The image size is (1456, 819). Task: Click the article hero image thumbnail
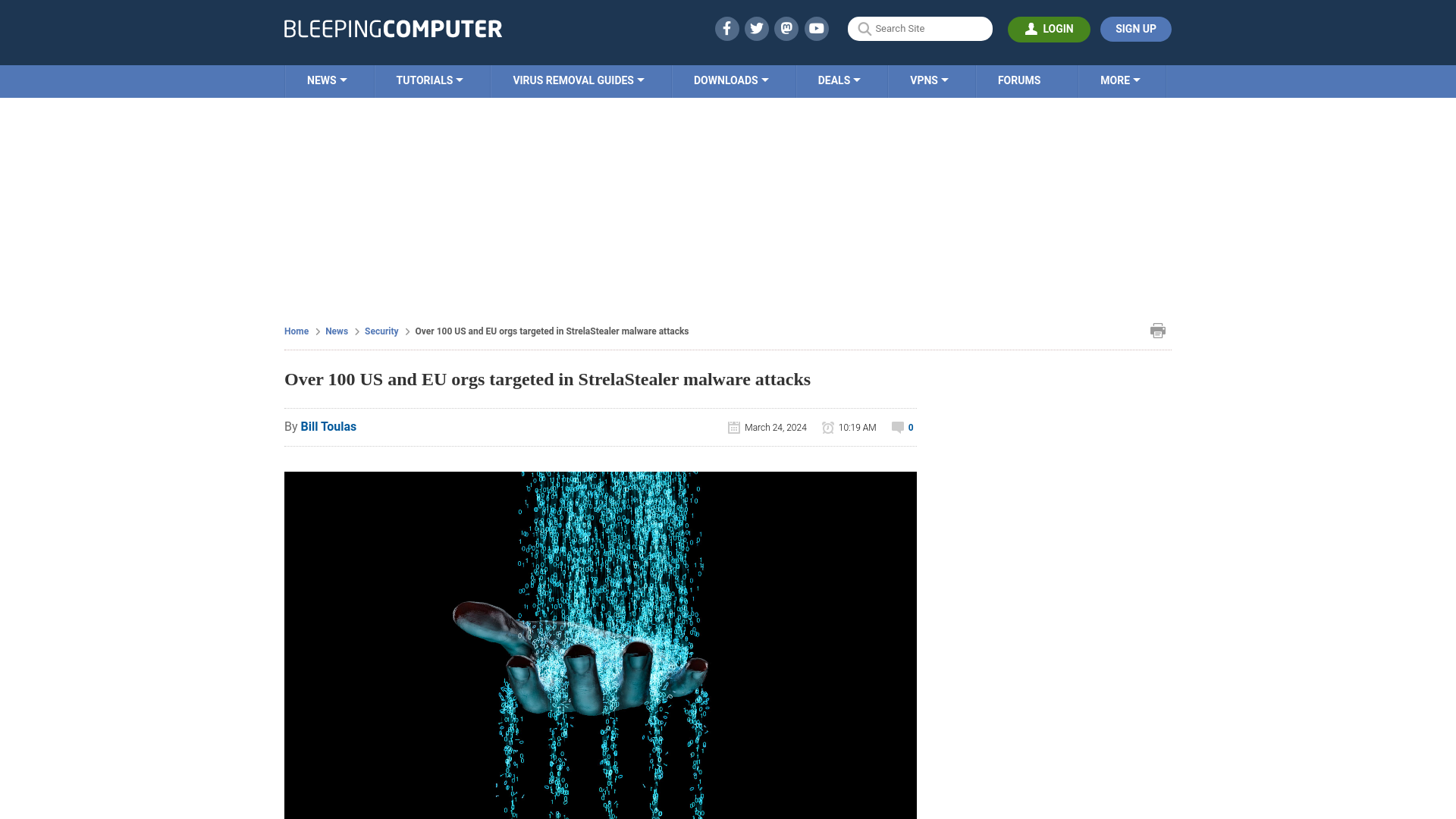coord(600,645)
